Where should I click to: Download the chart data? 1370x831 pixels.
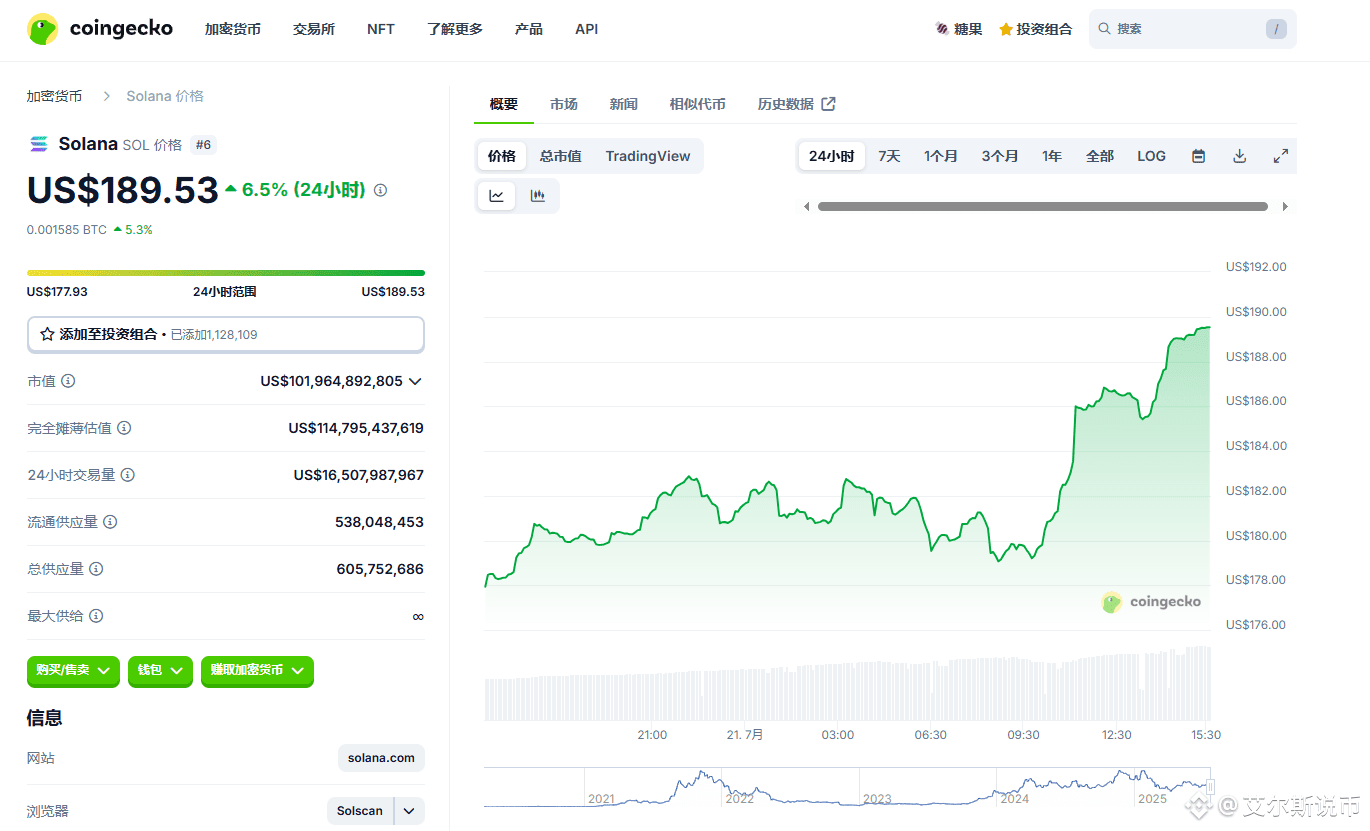(x=1239, y=156)
